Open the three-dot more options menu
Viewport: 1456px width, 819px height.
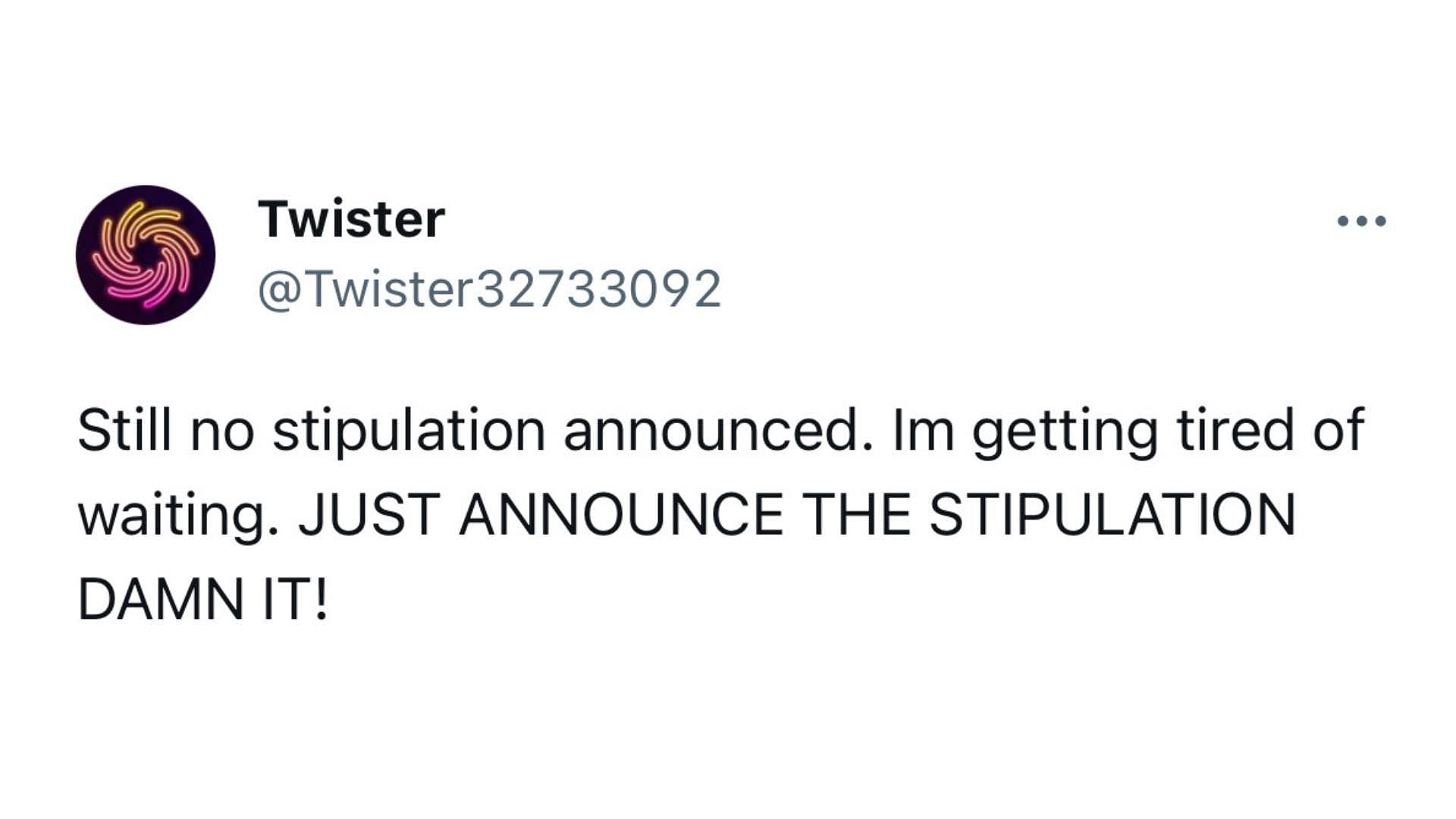[1362, 221]
